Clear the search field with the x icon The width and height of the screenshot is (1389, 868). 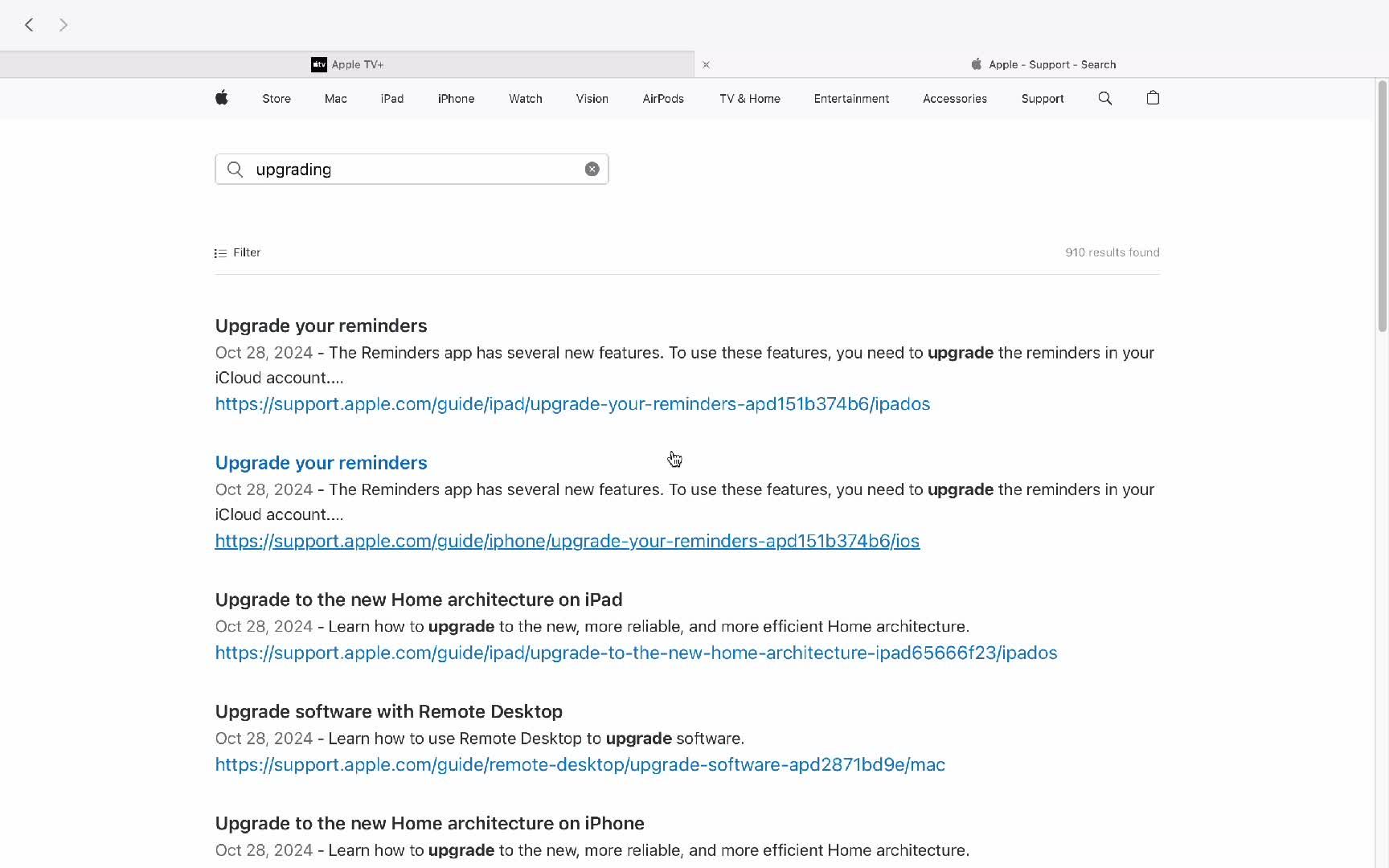pos(592,169)
